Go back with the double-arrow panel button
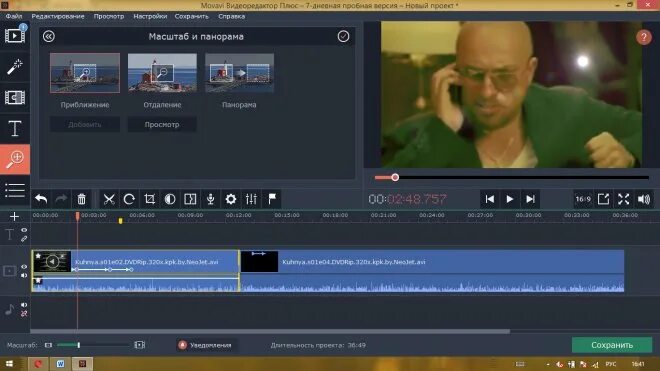Screen dimensions: 660x371 click(x=49, y=36)
